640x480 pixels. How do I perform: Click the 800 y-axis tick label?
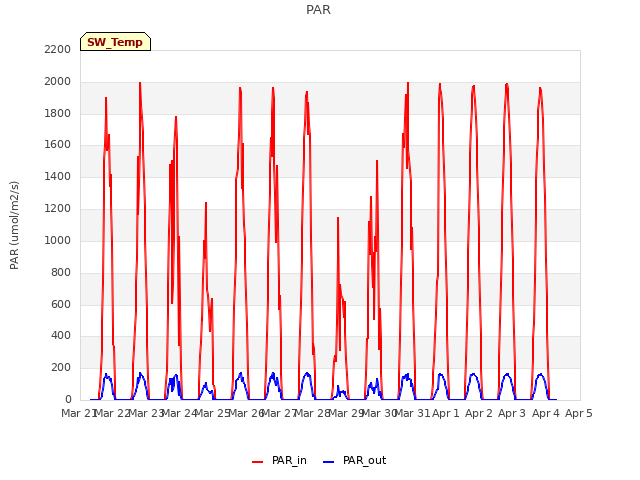(x=61, y=272)
